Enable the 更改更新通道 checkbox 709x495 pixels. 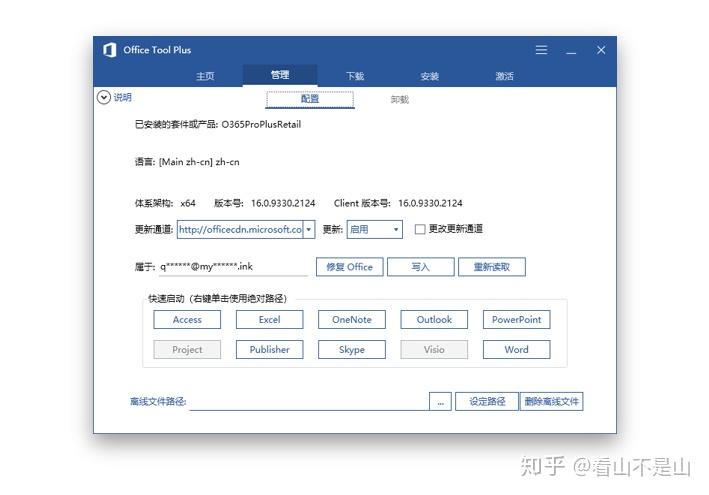[x=420, y=229]
